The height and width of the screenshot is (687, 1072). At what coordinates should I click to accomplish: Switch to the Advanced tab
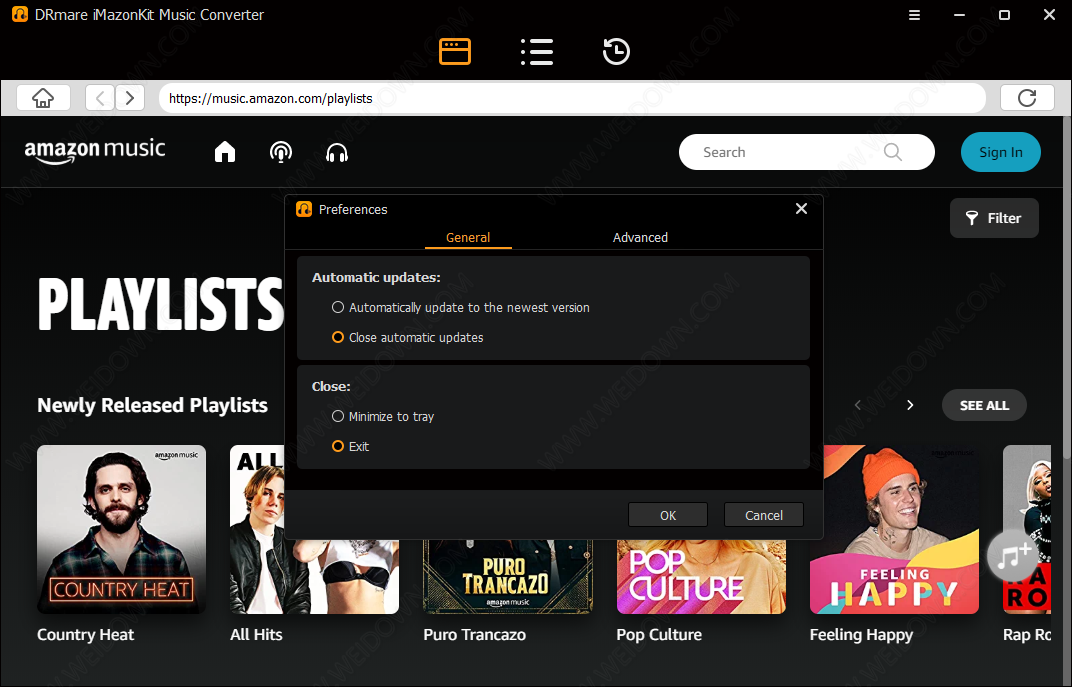click(x=640, y=237)
